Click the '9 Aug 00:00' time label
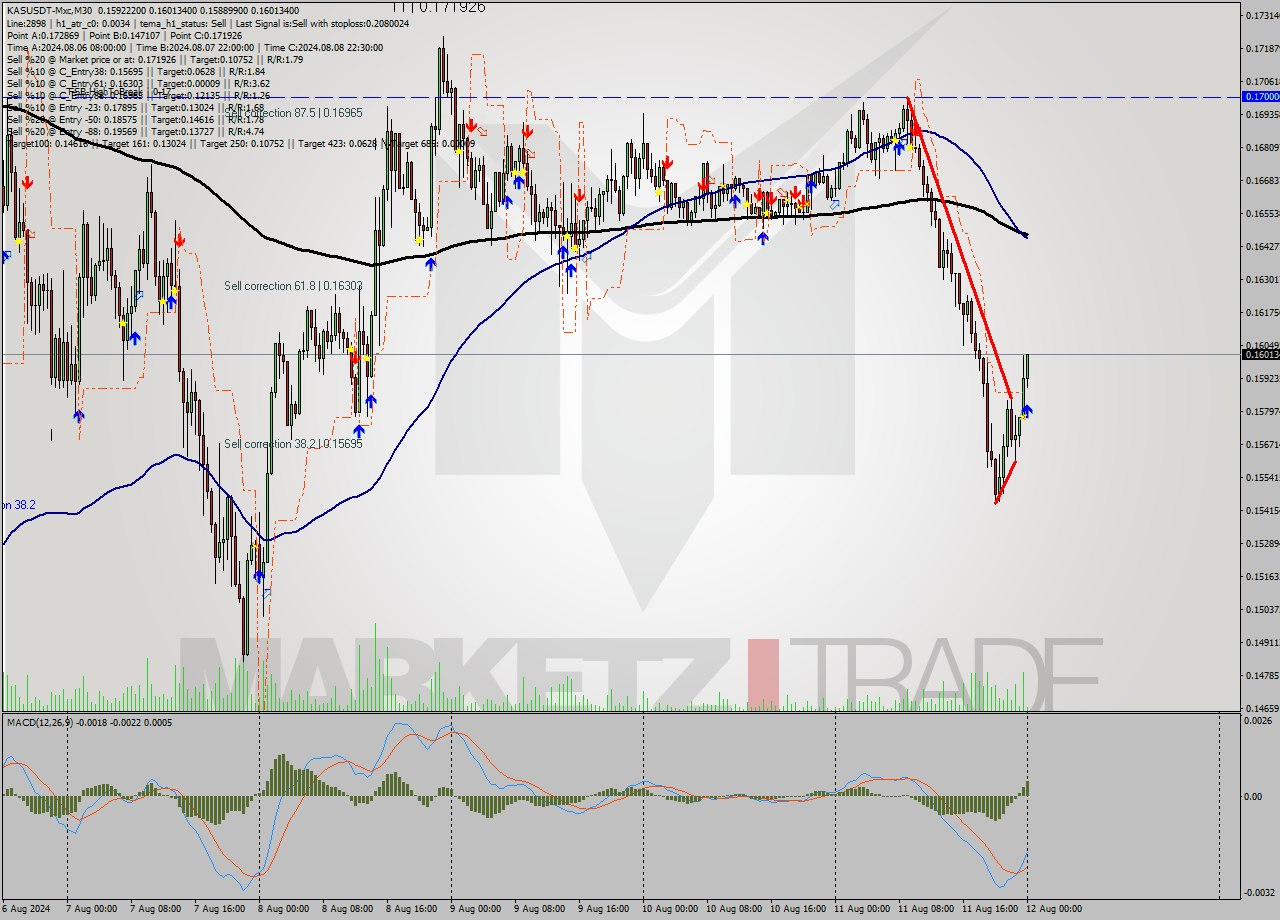Screen dimensions: 1280x920 pyautogui.click(x=475, y=909)
